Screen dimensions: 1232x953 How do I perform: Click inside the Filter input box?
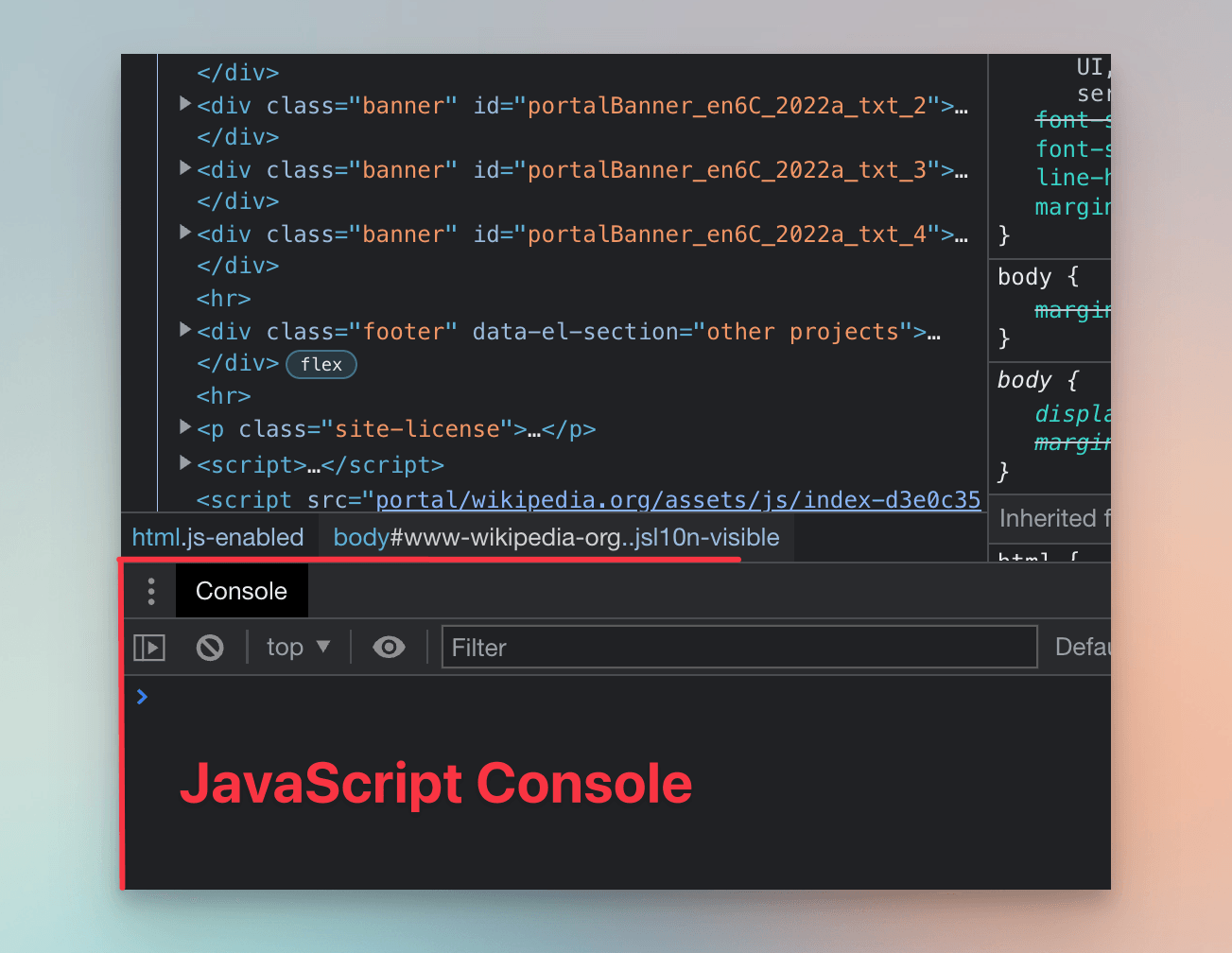739,647
